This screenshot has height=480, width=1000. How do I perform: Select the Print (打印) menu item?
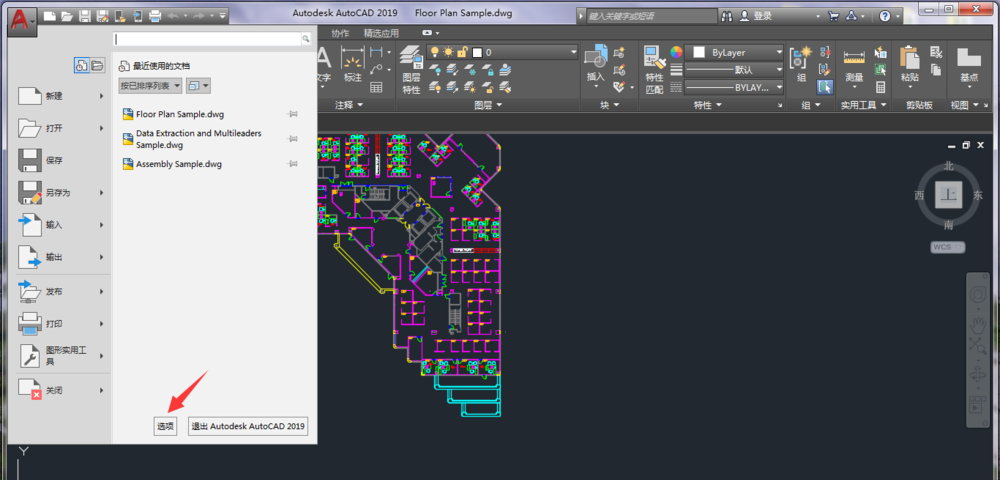tap(55, 324)
